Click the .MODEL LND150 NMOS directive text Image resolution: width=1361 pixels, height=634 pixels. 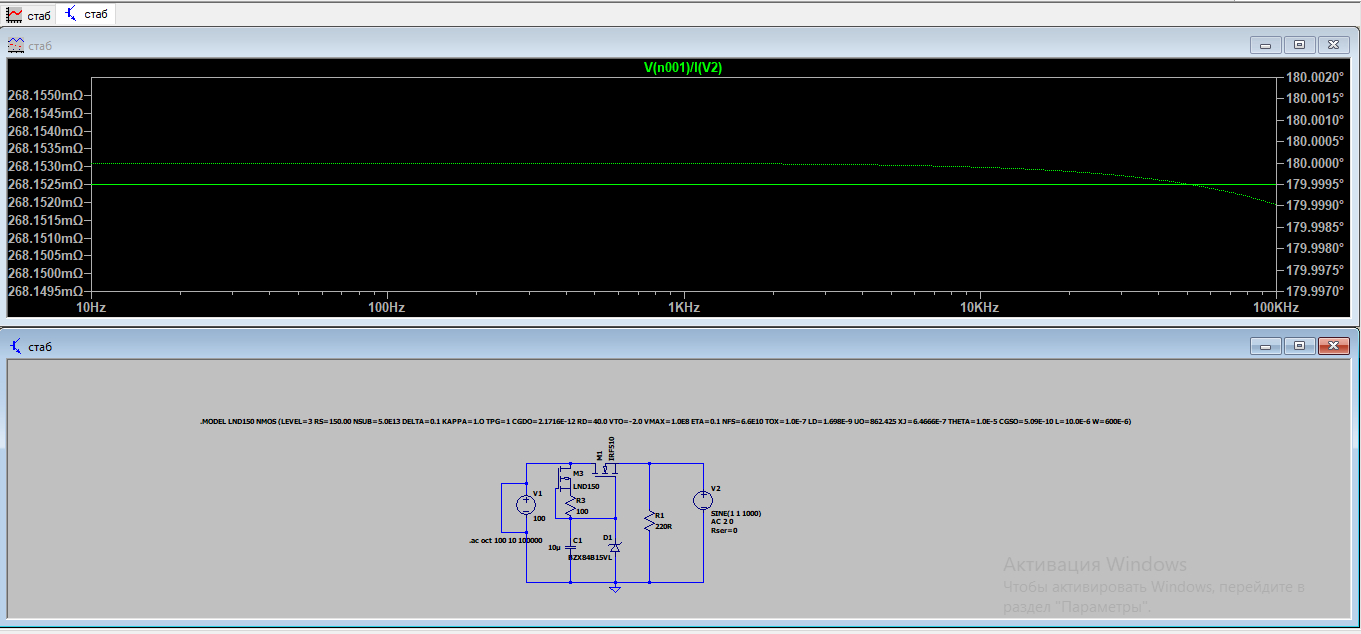(665, 421)
